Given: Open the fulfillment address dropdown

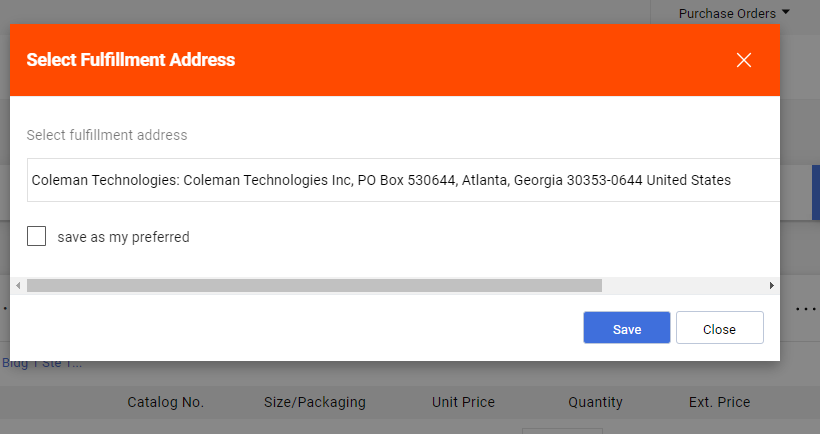Looking at the screenshot, I should [x=403, y=180].
